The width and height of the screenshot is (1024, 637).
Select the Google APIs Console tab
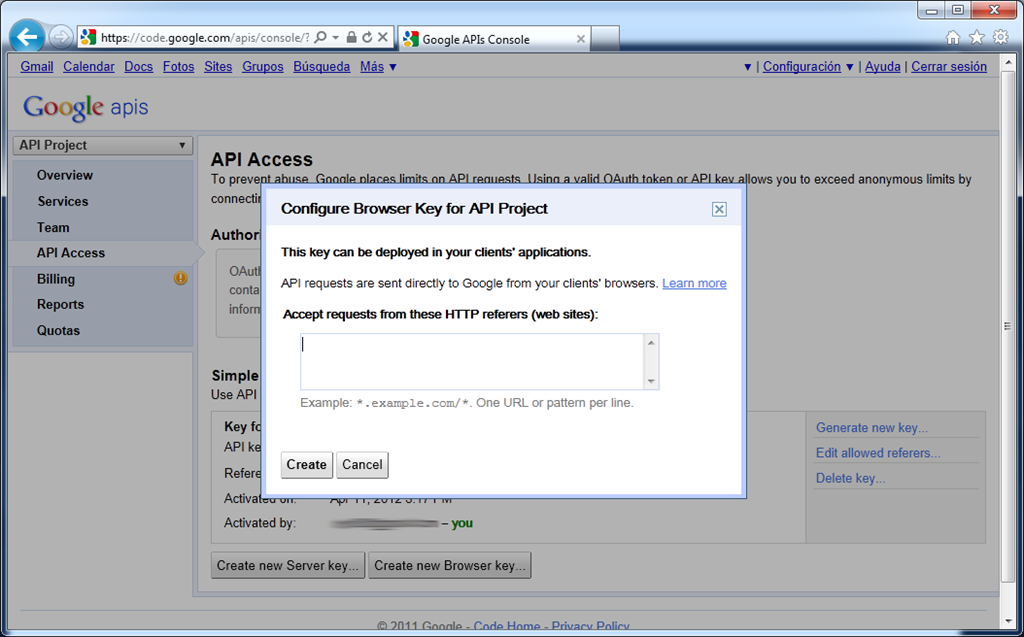[494, 39]
